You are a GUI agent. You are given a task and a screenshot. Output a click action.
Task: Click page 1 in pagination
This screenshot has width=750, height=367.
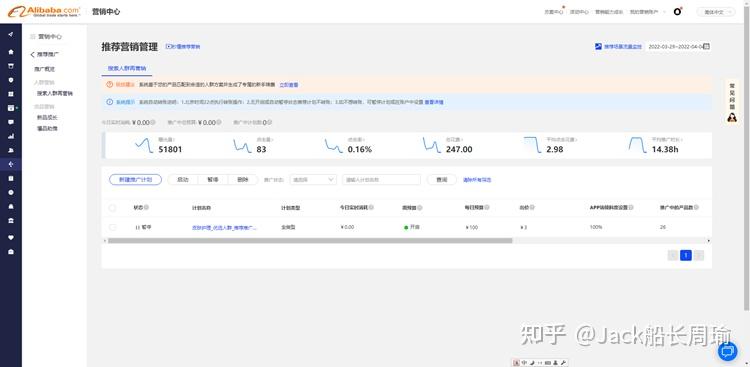pos(686,256)
